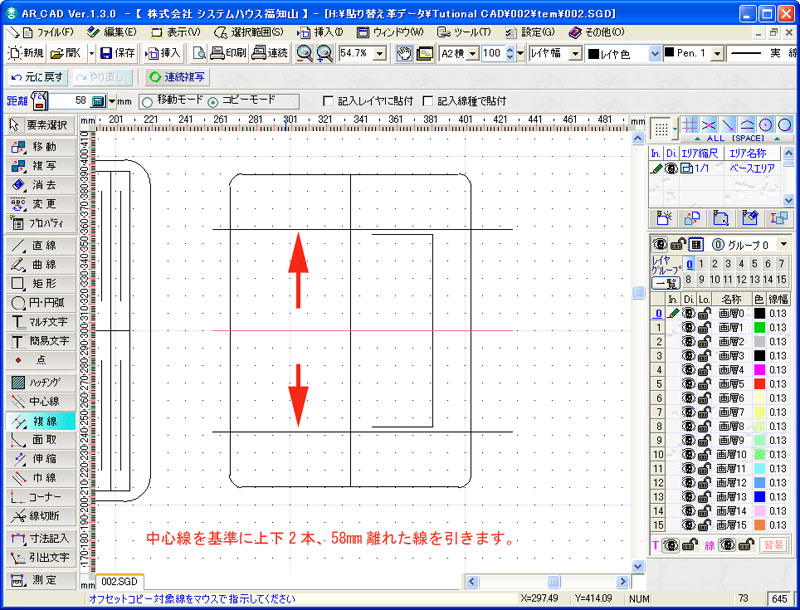Image resolution: width=800 pixels, height=610 pixels.
Task: Open the distance value dropdown arrow
Action: click(112, 101)
